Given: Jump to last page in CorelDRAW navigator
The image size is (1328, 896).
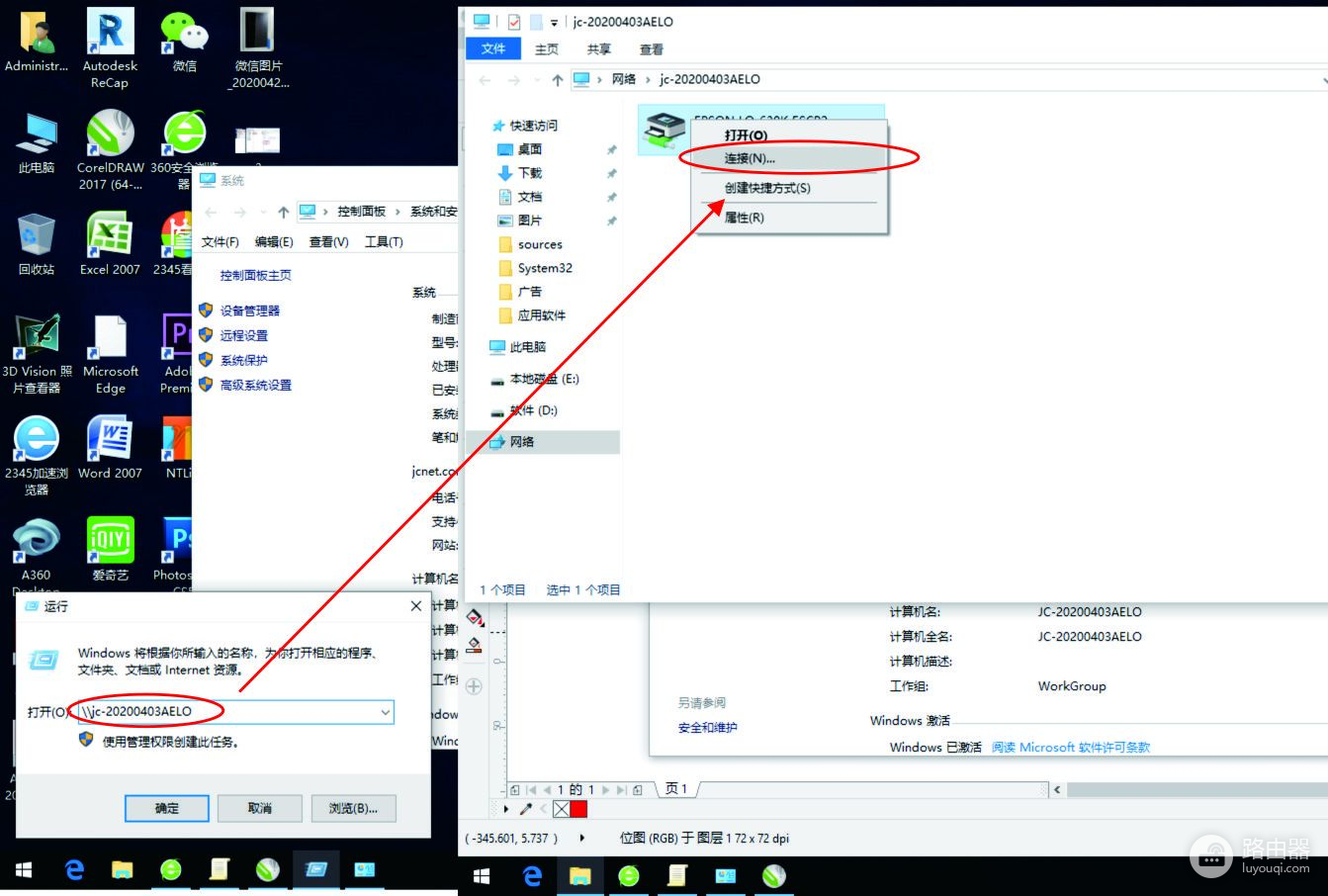Looking at the screenshot, I should (620, 790).
